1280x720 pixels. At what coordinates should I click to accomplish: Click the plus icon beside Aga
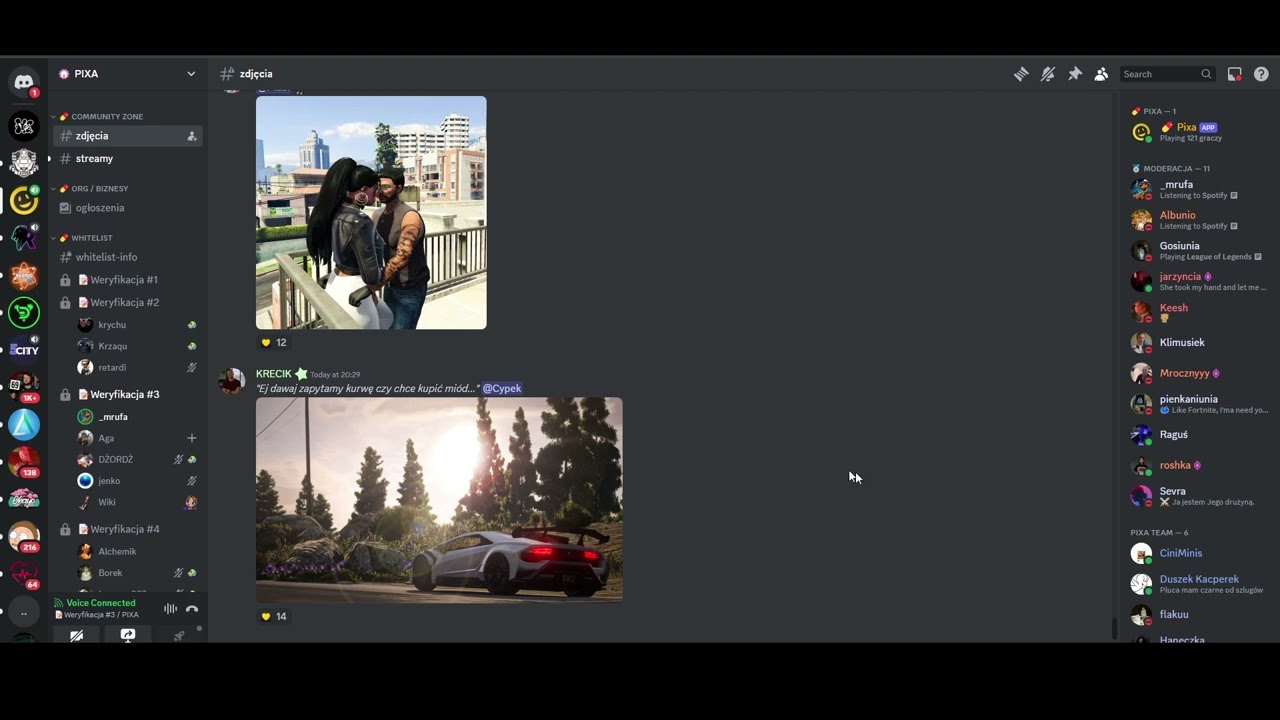point(192,438)
